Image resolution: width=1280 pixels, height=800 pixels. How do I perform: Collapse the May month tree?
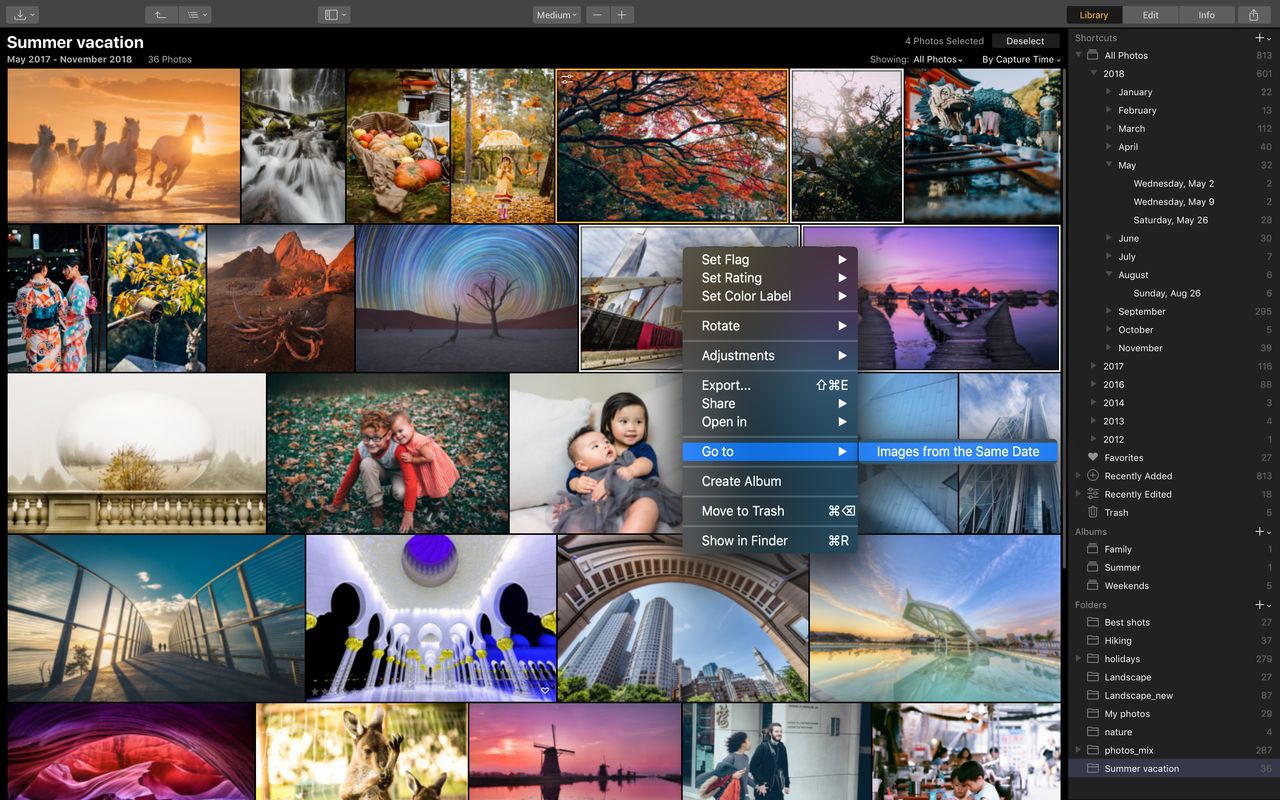pyautogui.click(x=1110, y=165)
